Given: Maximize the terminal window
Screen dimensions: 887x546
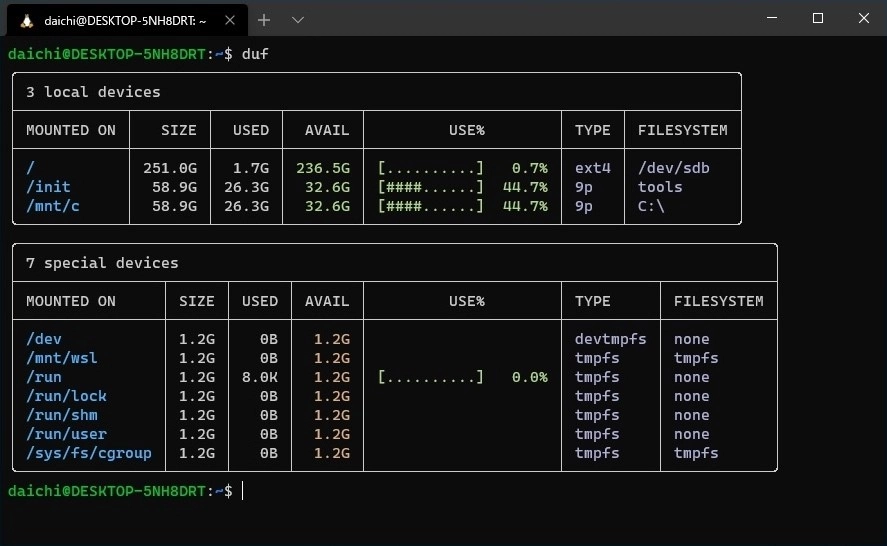Looking at the screenshot, I should click(817, 18).
